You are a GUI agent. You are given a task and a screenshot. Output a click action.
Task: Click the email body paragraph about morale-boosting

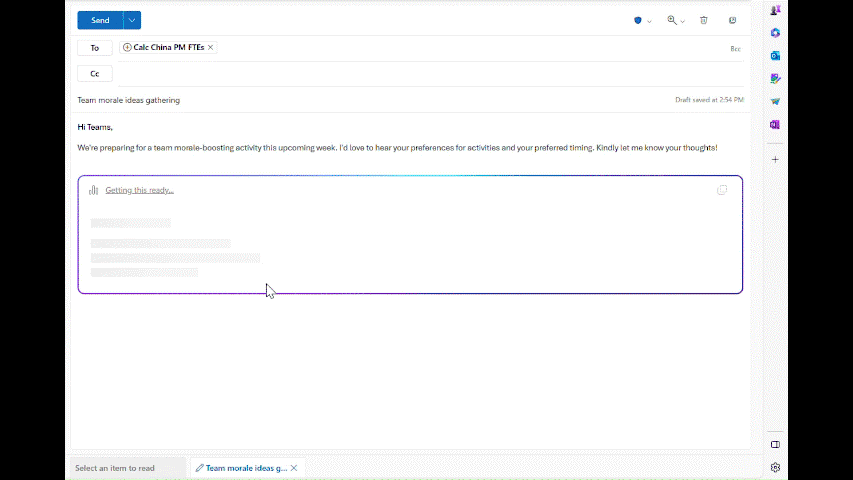click(x=397, y=147)
